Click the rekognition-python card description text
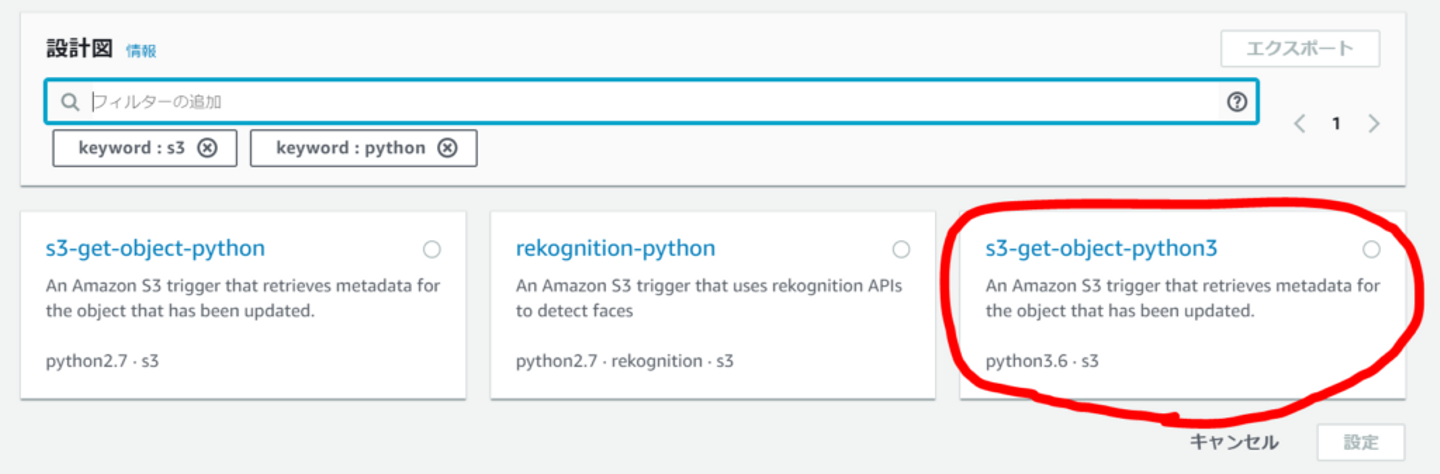The height and width of the screenshot is (474, 1440). (708, 298)
